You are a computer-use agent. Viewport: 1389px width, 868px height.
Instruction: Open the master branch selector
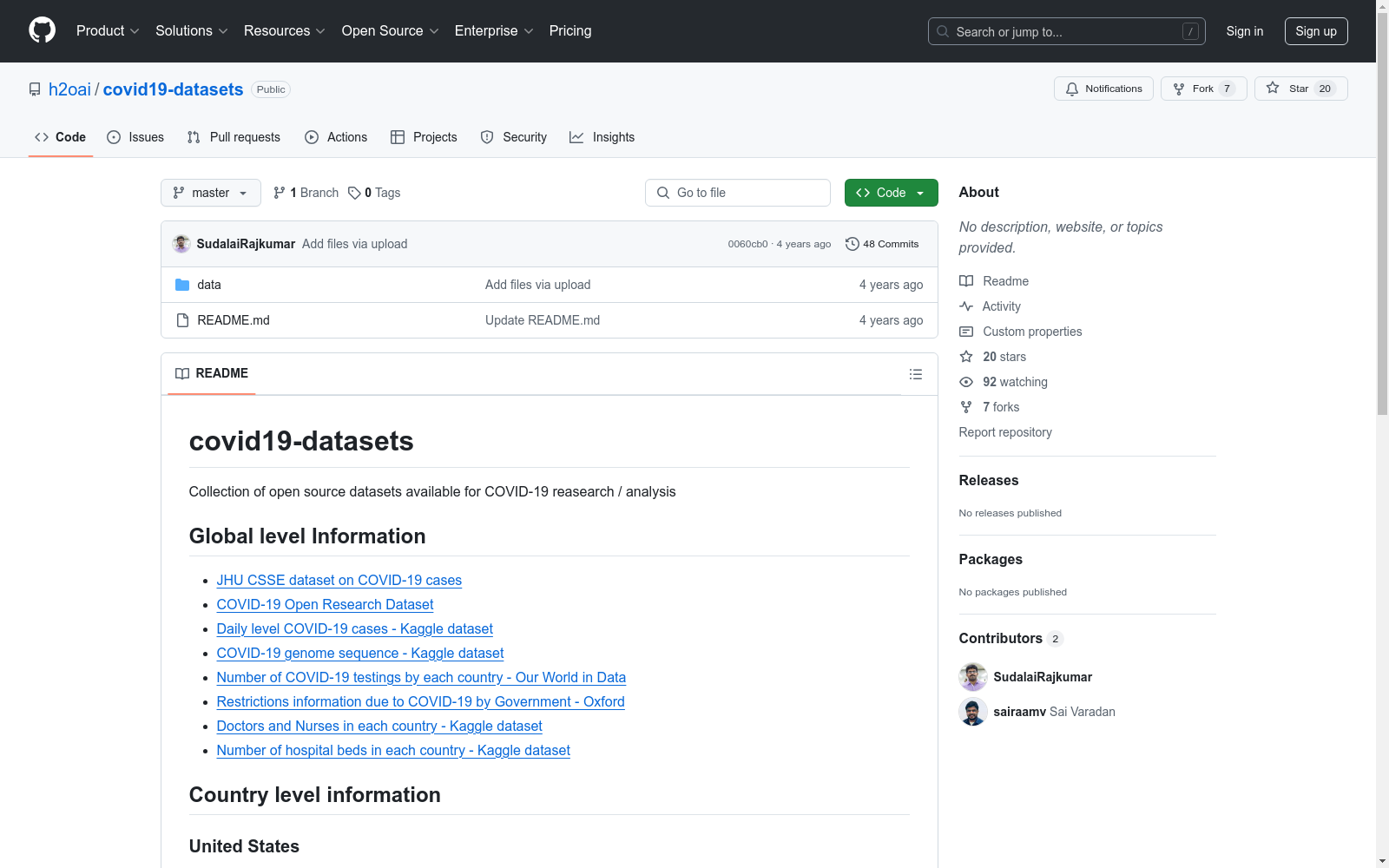click(x=211, y=193)
